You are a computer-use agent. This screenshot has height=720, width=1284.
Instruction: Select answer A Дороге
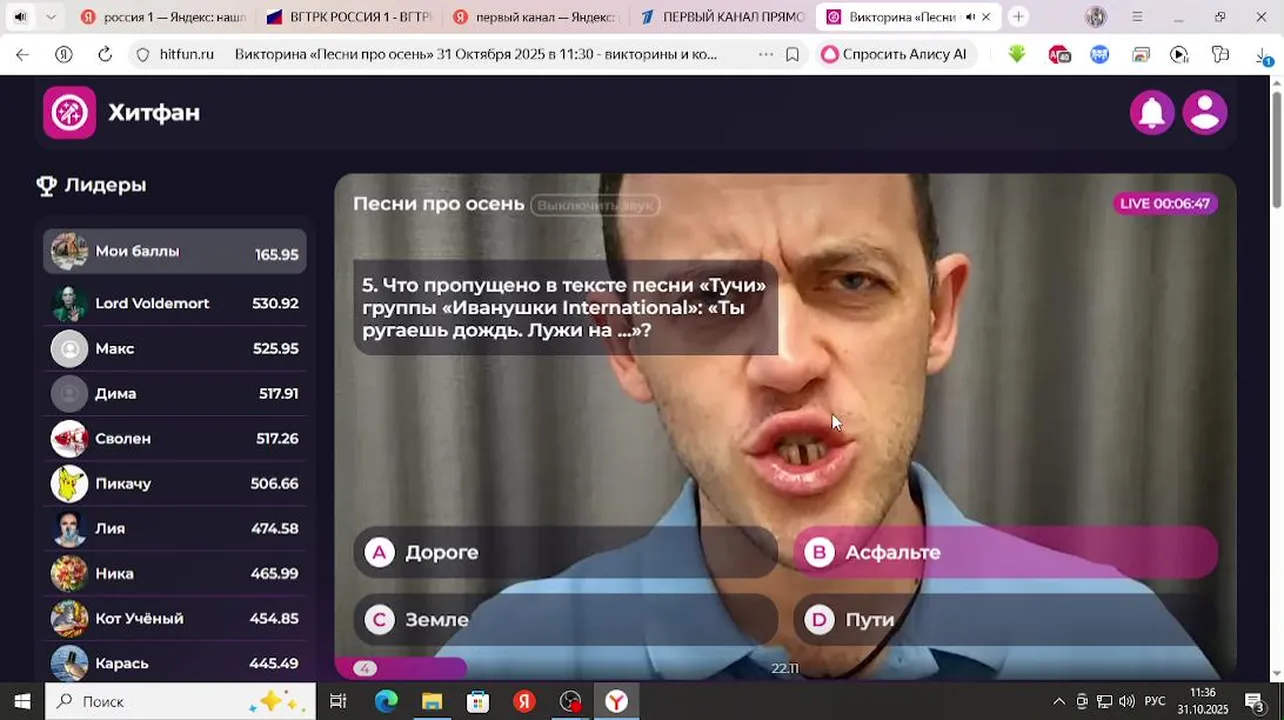tap(565, 553)
